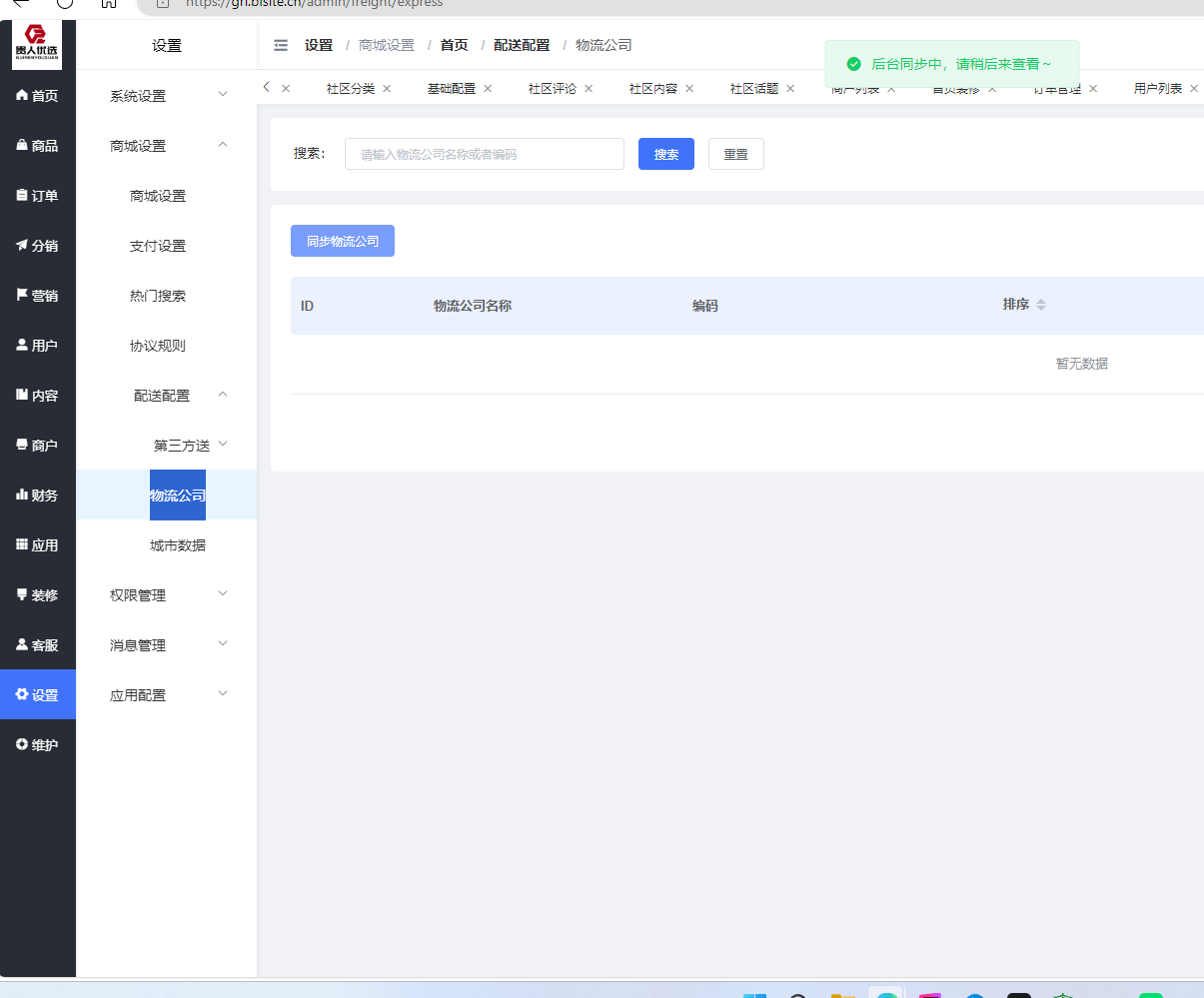Select the 应用 apps grid icon
Image resolution: width=1204 pixels, height=998 pixels.
pyautogui.click(x=22, y=545)
